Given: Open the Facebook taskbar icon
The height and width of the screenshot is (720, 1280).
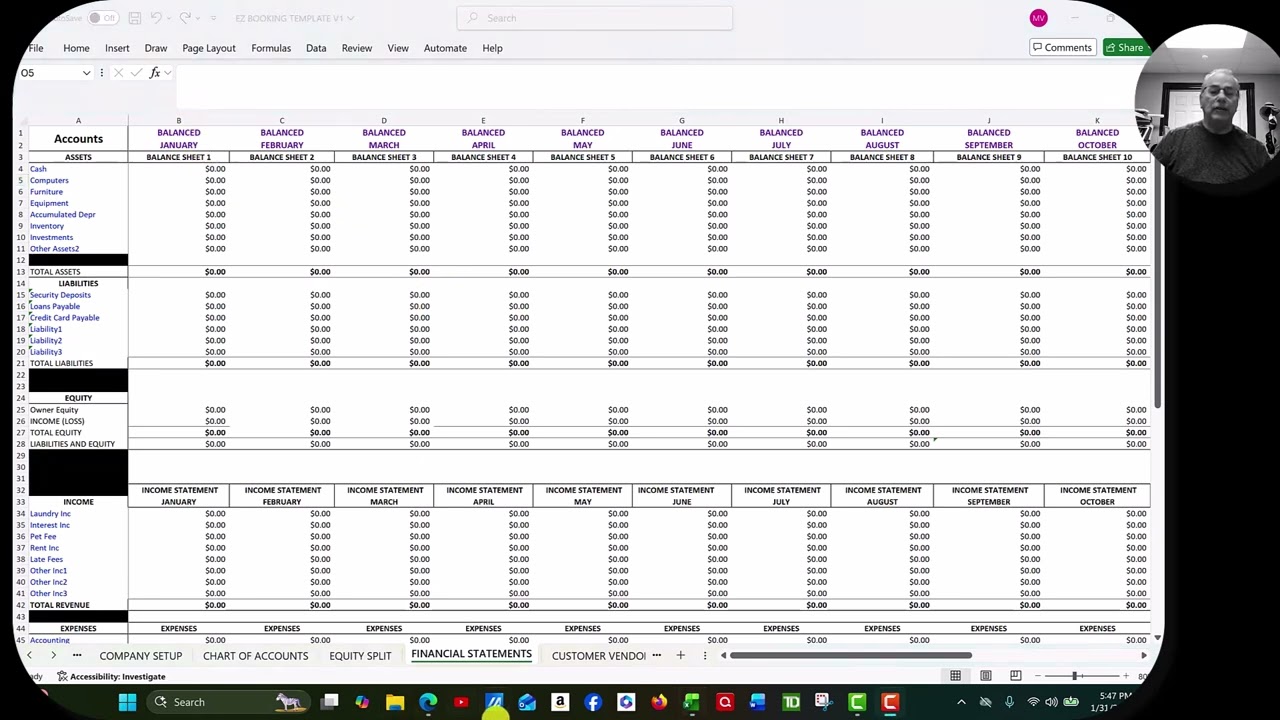Looking at the screenshot, I should pyautogui.click(x=593, y=702).
